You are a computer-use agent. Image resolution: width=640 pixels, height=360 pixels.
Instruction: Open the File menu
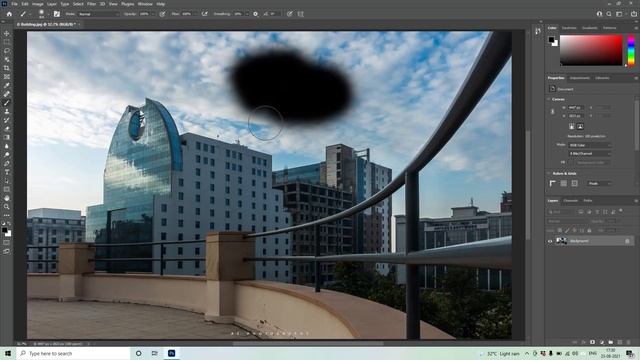[x=14, y=4]
